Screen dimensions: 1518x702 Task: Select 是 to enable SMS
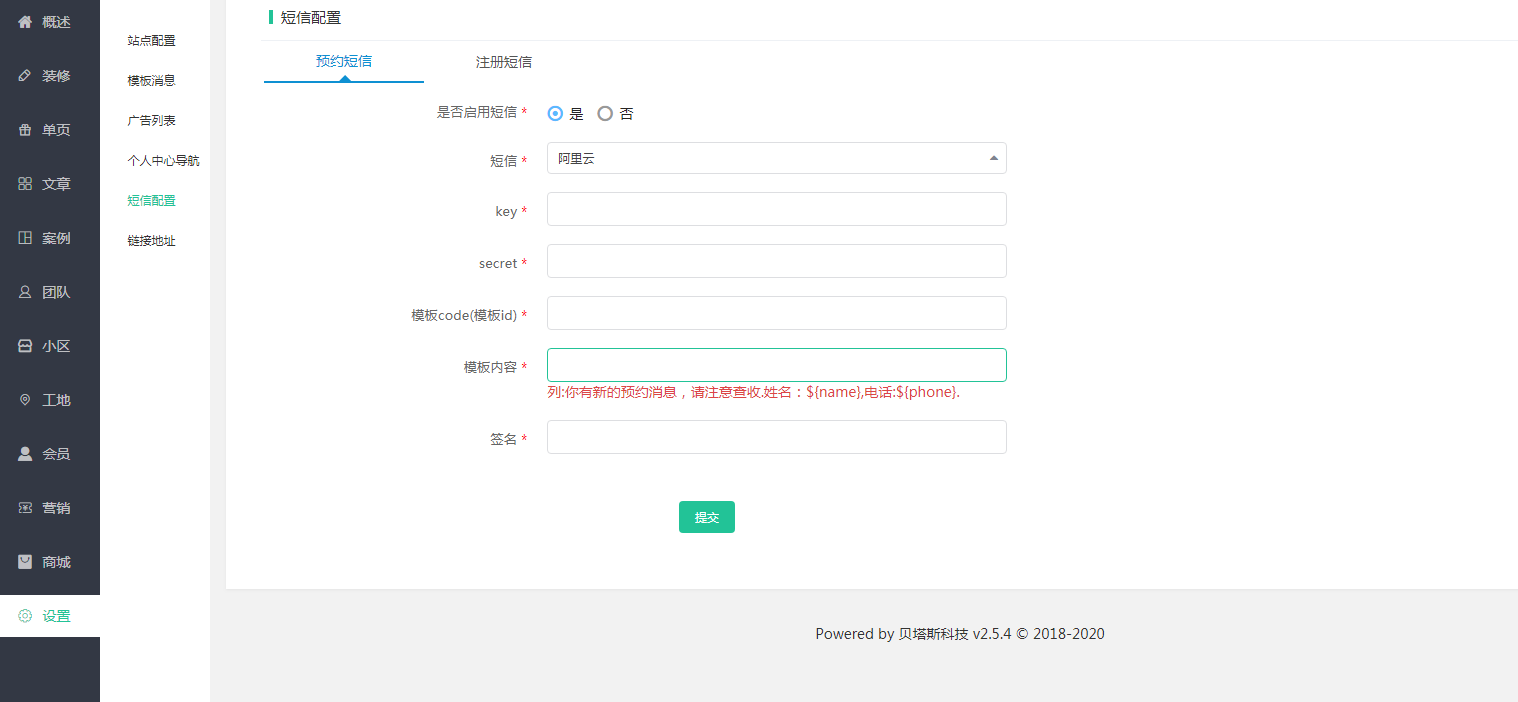tap(556, 114)
